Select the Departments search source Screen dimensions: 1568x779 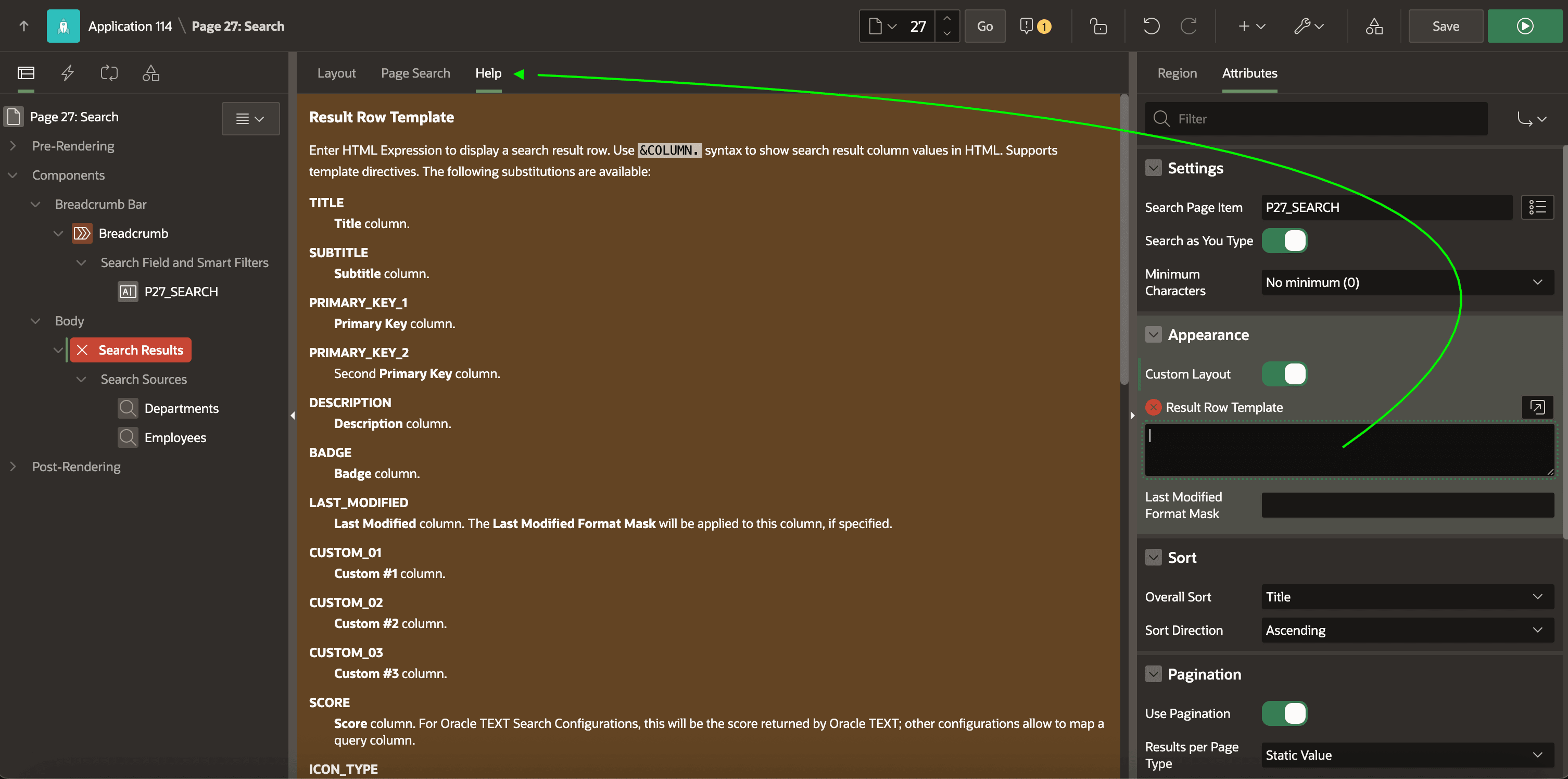point(181,408)
